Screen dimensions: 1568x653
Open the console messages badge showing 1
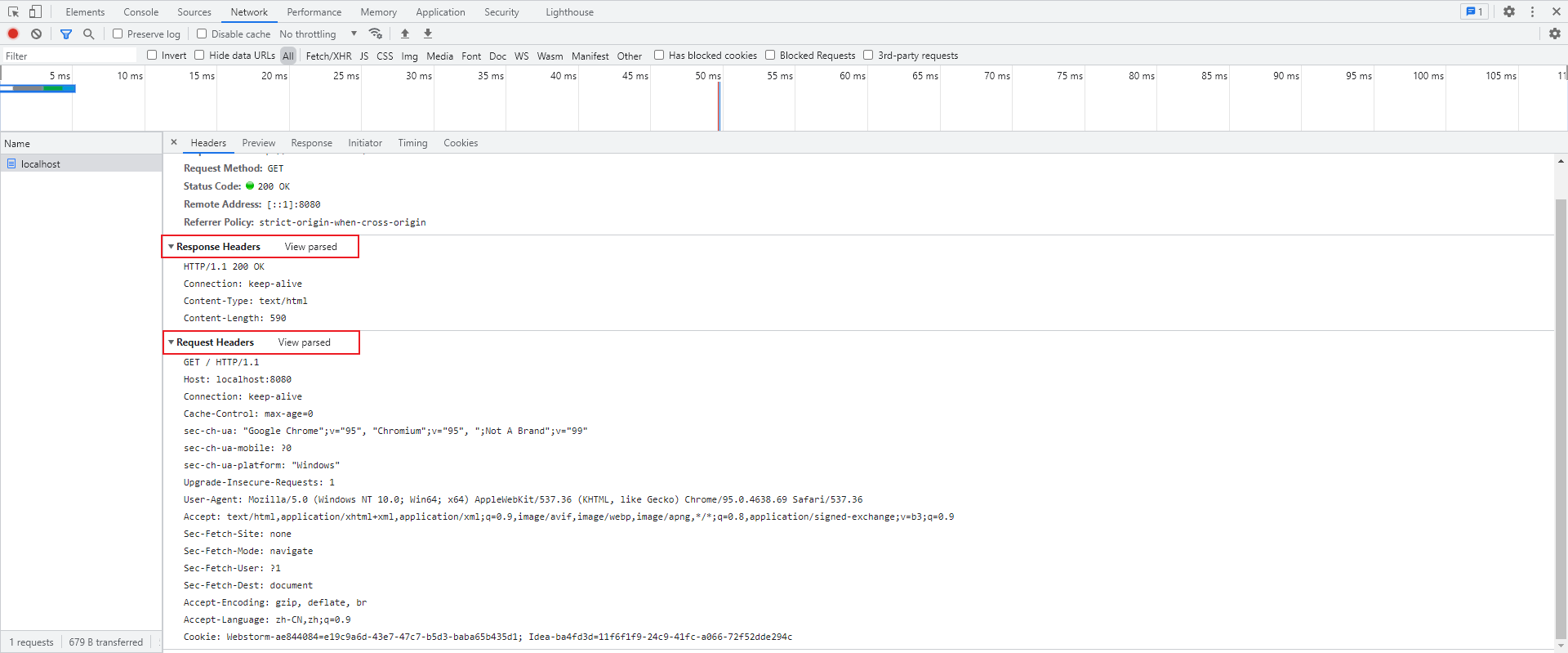(x=1474, y=11)
